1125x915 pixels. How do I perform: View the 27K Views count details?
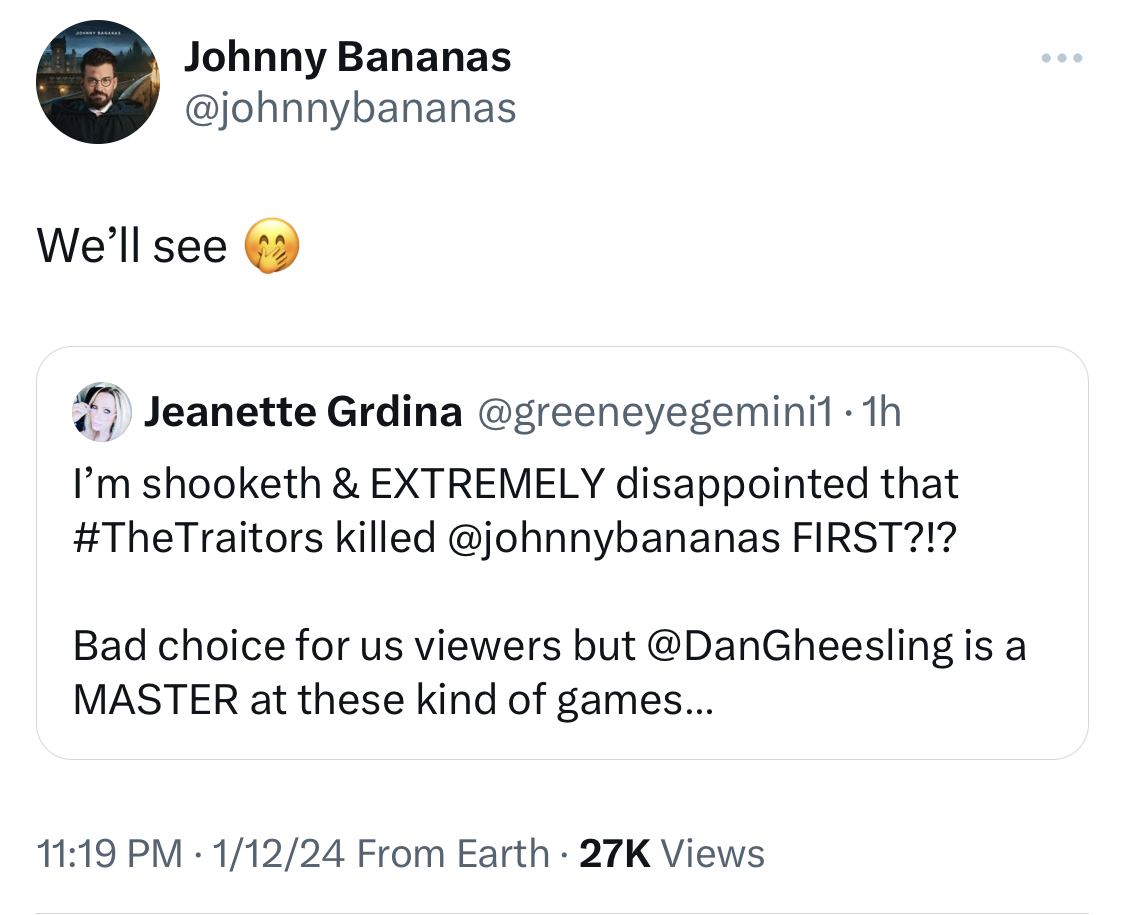pos(672,854)
